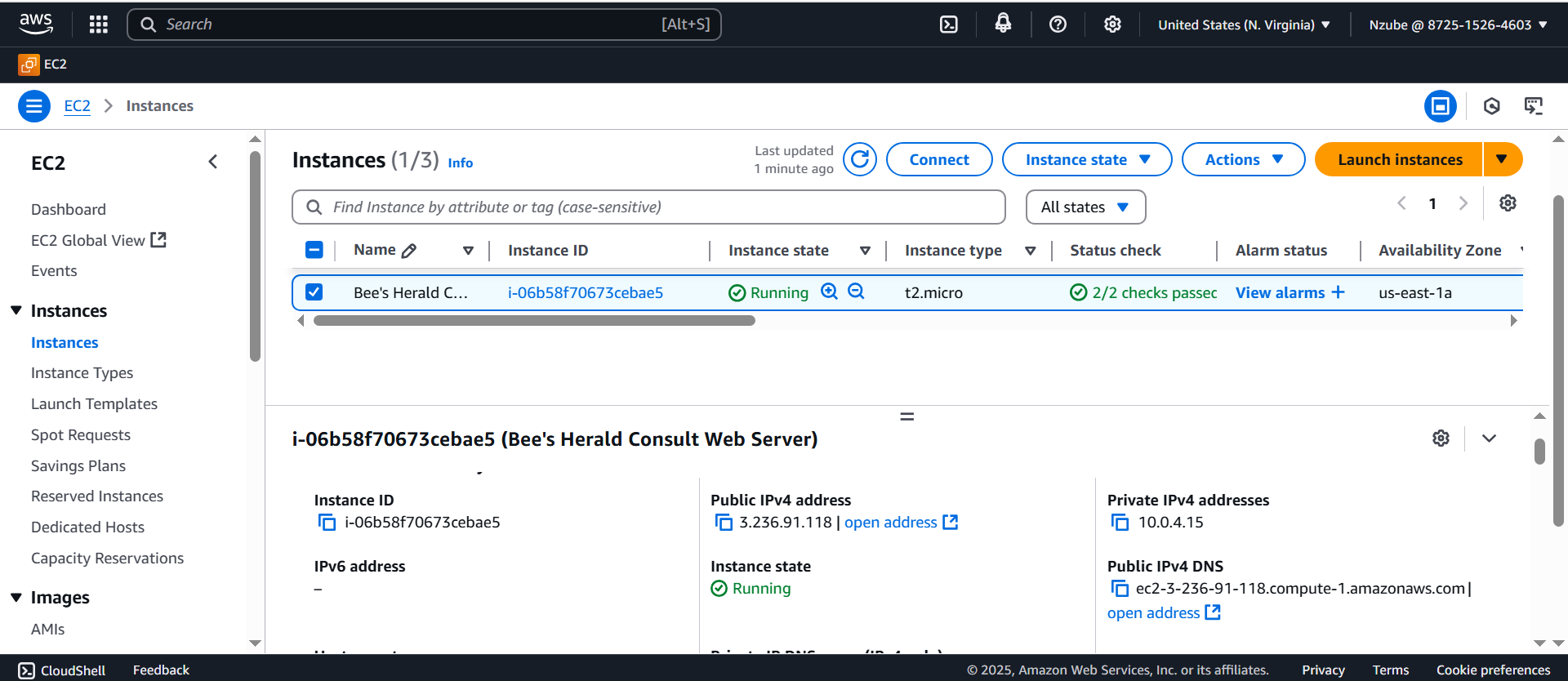Sort by Name column arrow
This screenshot has height=681, width=1568.
(468, 251)
